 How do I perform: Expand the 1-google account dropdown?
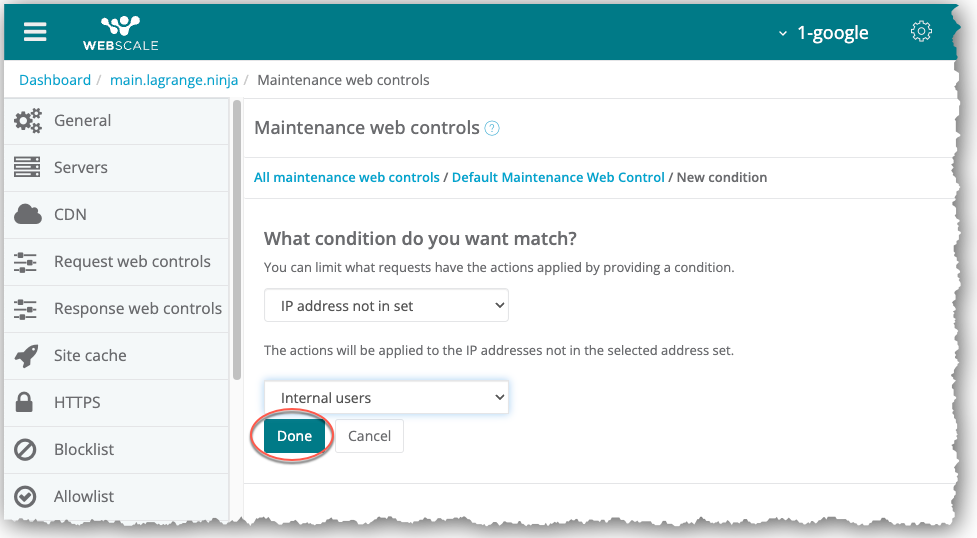[x=823, y=33]
